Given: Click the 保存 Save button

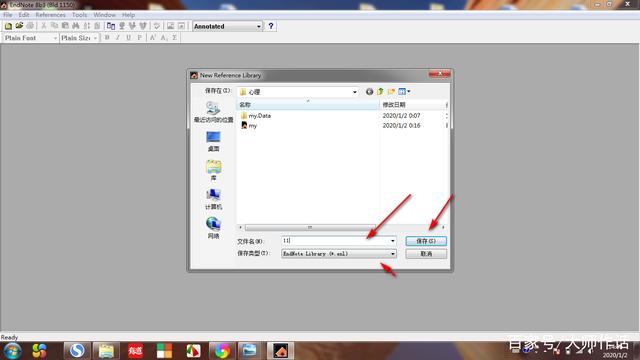Looking at the screenshot, I should point(426,241).
